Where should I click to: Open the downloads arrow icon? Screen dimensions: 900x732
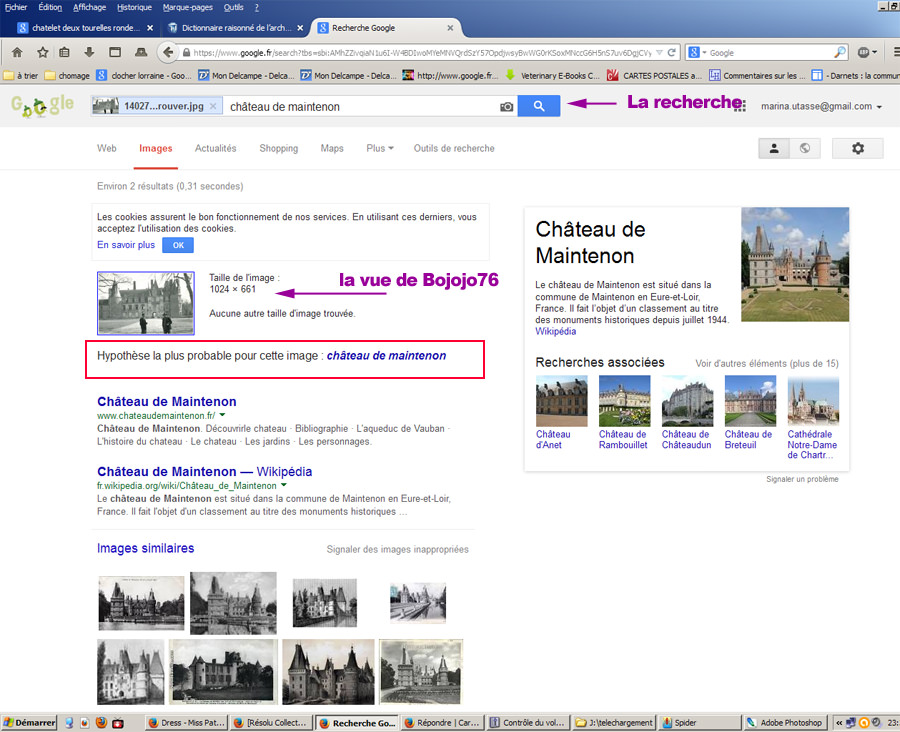click(89, 52)
